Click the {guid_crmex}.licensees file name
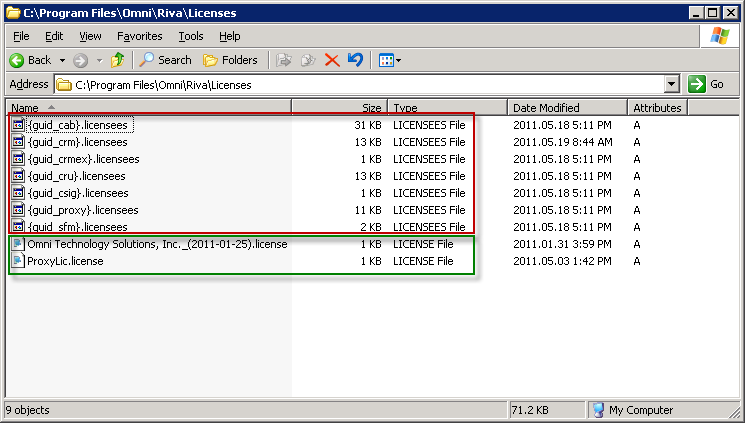Viewport: 745px width, 423px height. tap(84, 159)
